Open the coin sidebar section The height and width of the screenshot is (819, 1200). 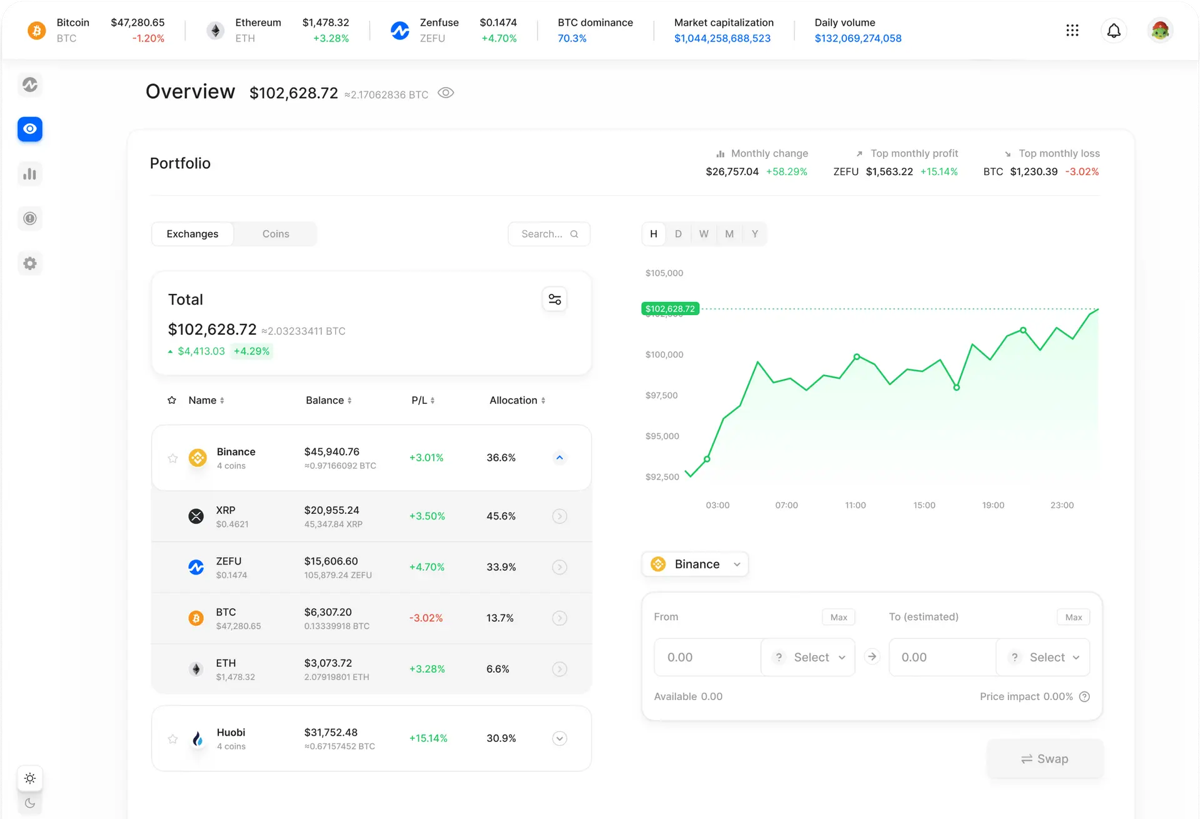[30, 219]
